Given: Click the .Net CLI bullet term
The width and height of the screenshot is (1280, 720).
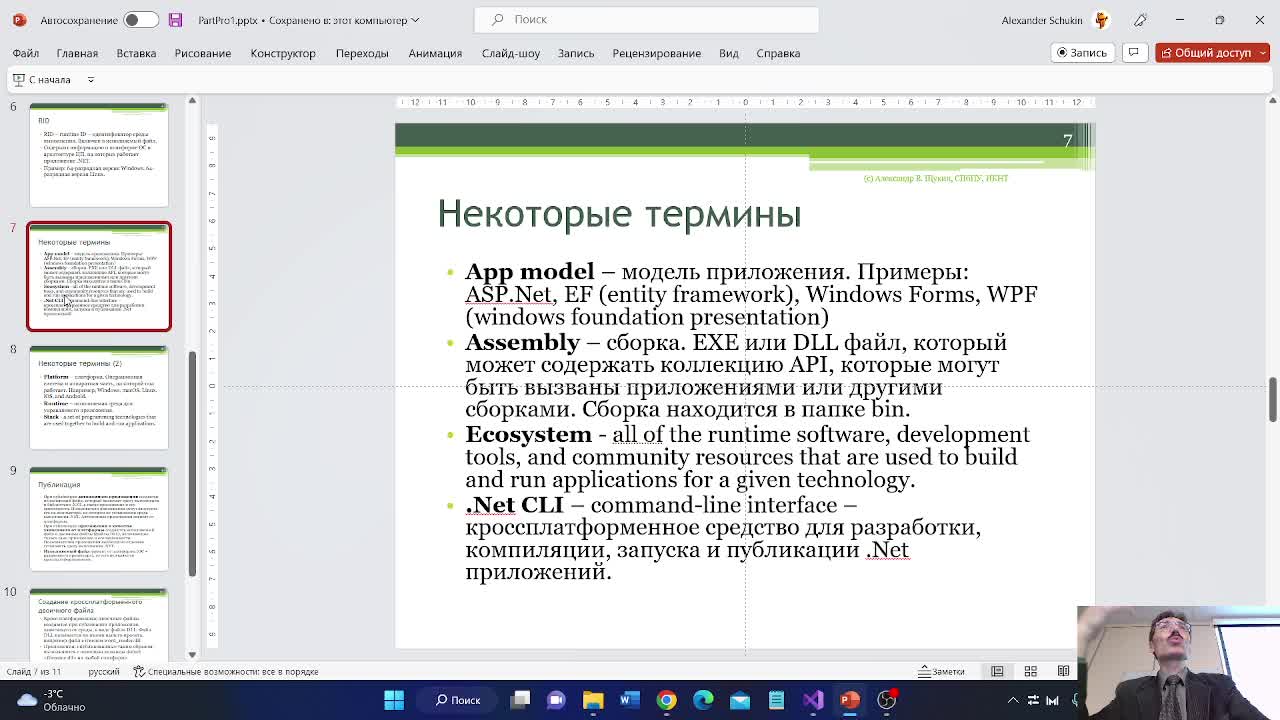Looking at the screenshot, I should click(x=514, y=505).
